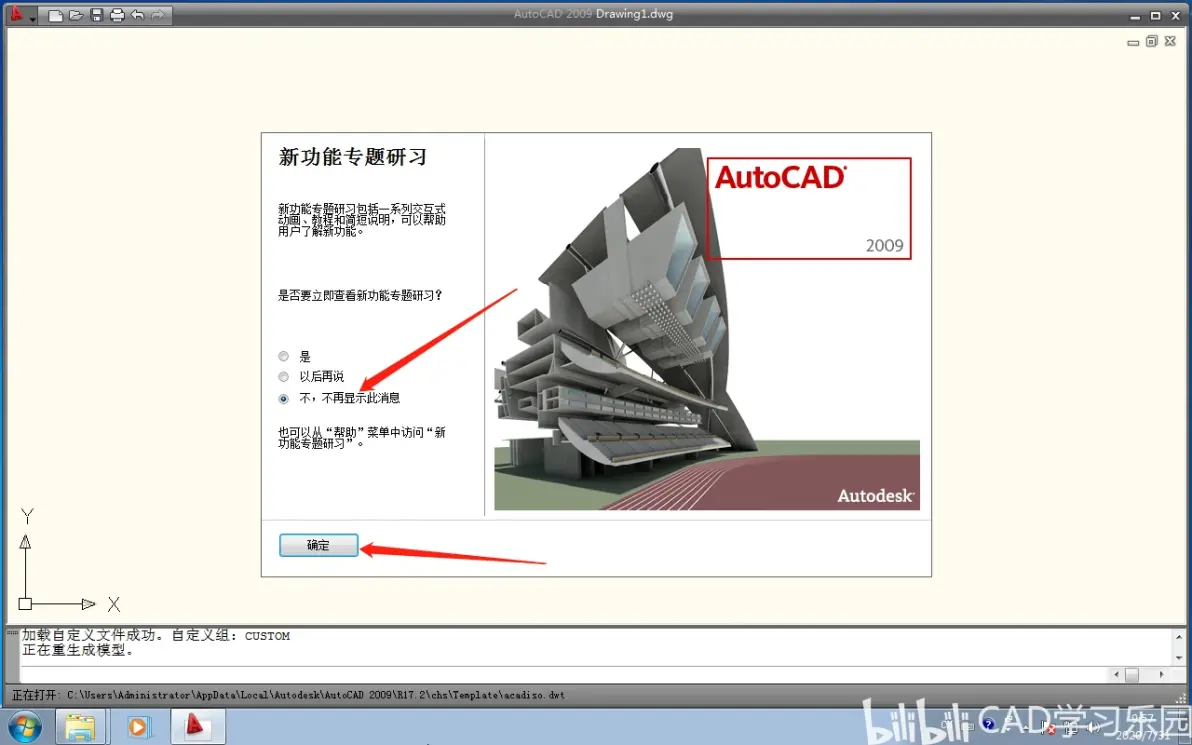Click the Open file folder icon
Screen dimensions: 1192x745
click(76, 15)
